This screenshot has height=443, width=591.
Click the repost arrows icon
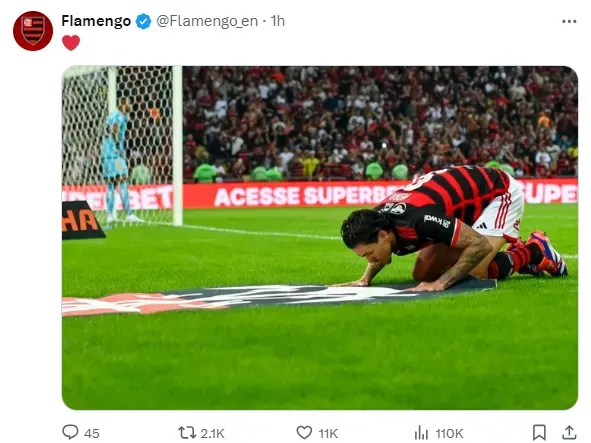187,432
